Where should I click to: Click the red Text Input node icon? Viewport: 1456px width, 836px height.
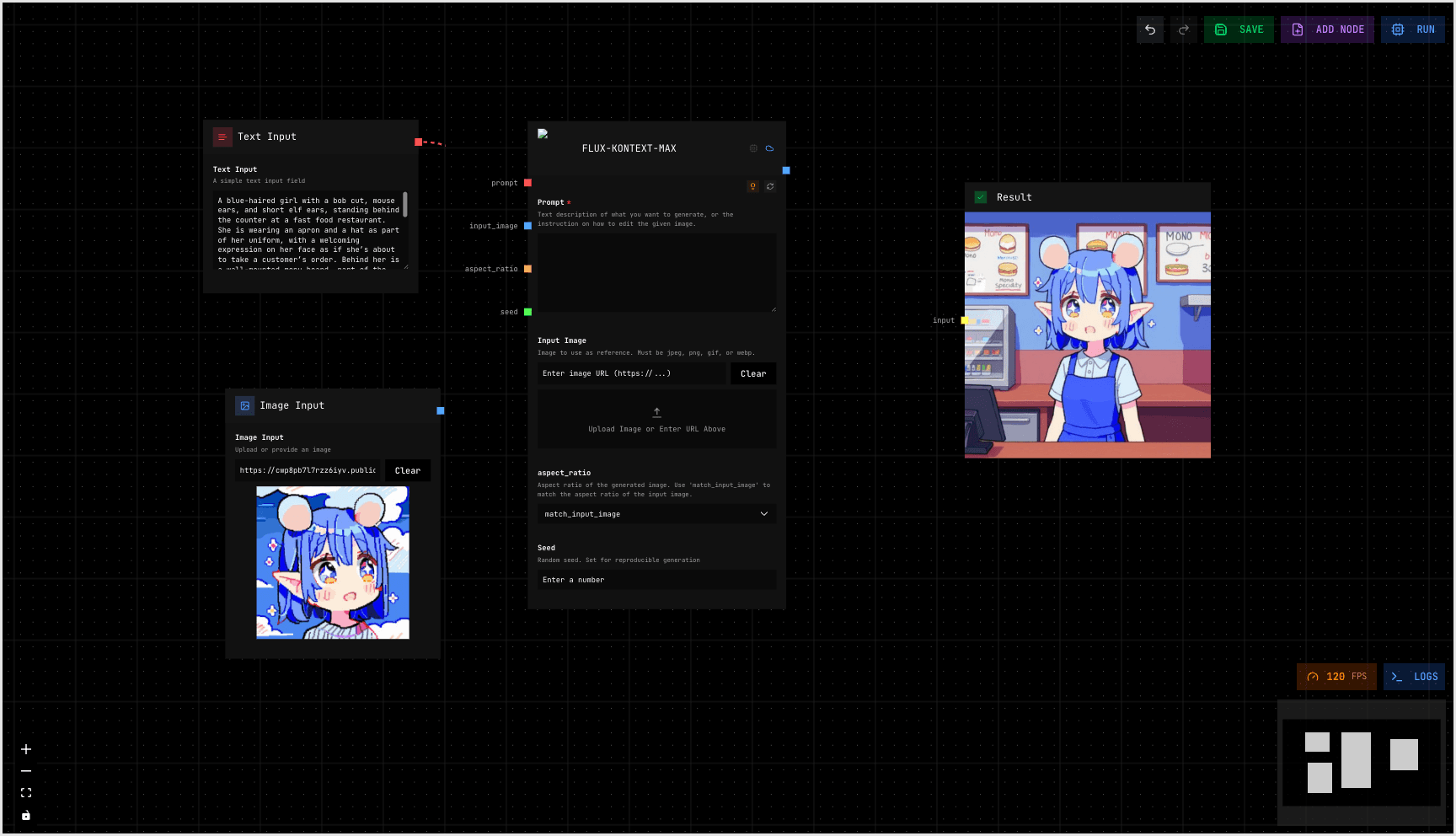tap(222, 137)
